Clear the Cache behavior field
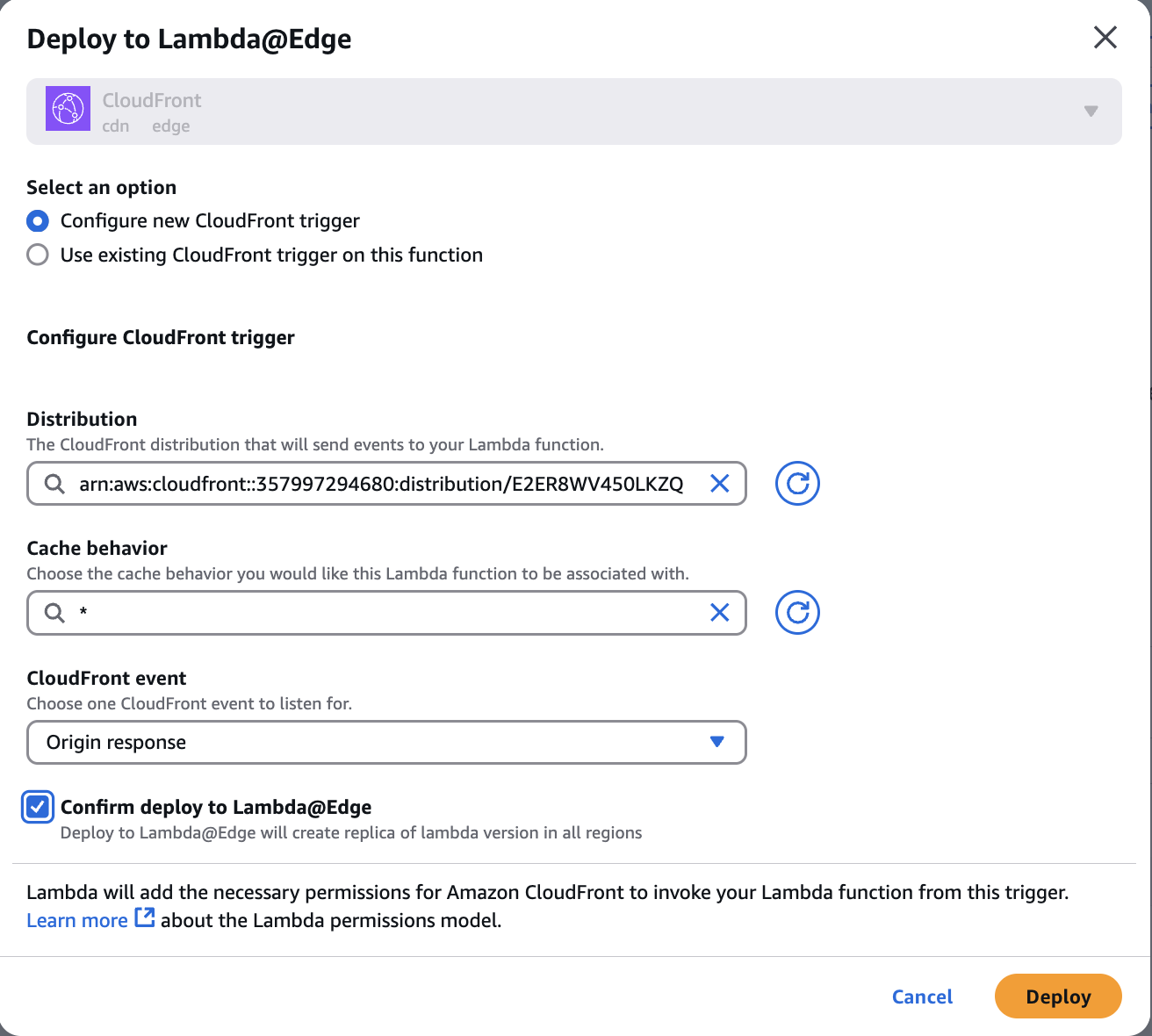 coord(719,613)
